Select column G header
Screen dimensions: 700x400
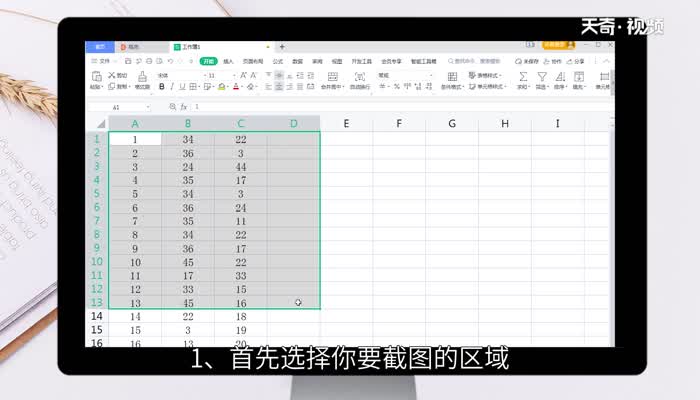(452, 124)
